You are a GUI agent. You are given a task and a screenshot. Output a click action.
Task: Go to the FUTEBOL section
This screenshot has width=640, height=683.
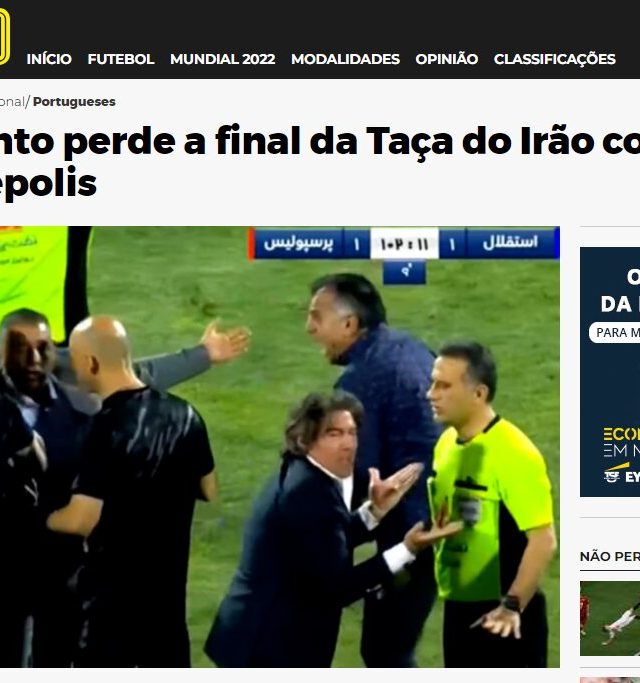121,59
